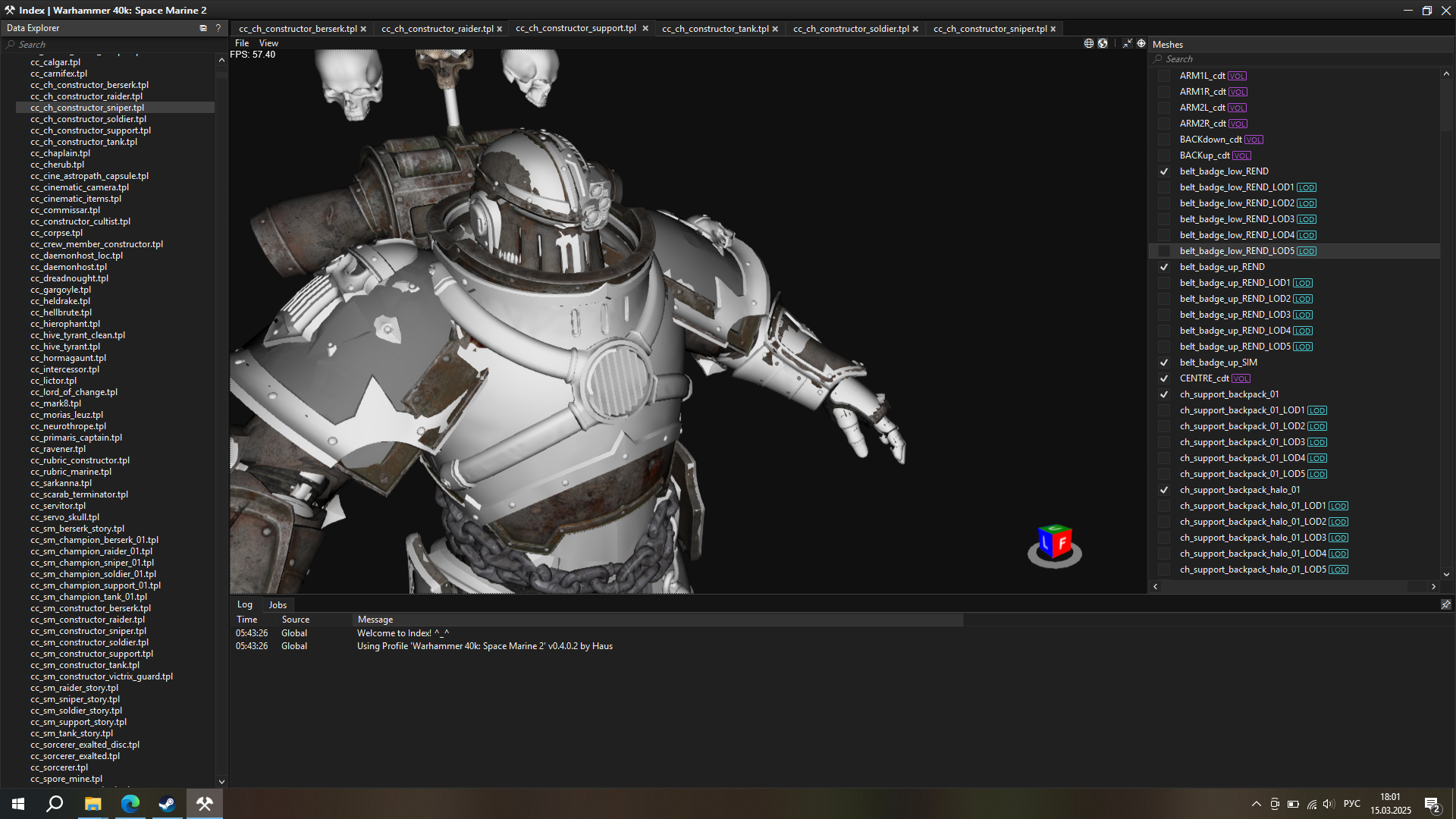
Task: Open the Data Explorer help question mark
Action: point(218,28)
